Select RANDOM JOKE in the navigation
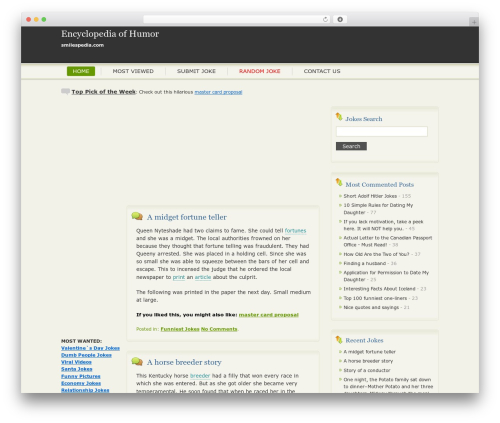500x423 pixels. pyautogui.click(x=260, y=71)
